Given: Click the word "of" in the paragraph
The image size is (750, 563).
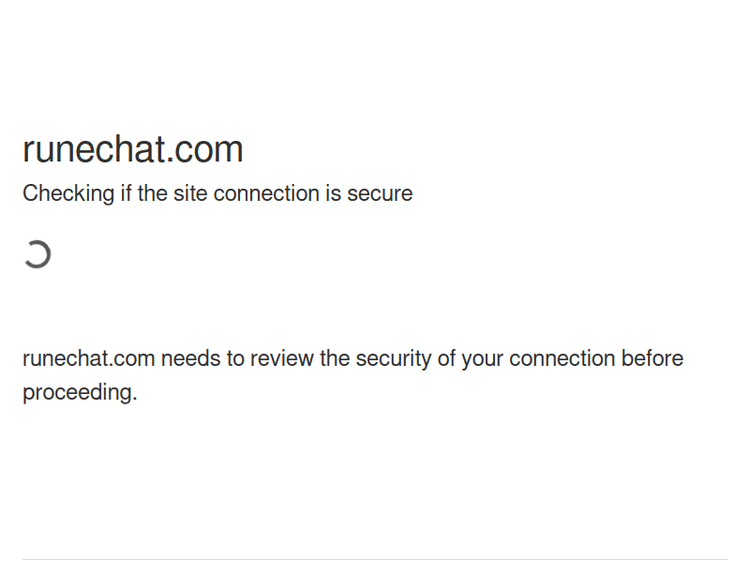Looking at the screenshot, I should (446, 359).
